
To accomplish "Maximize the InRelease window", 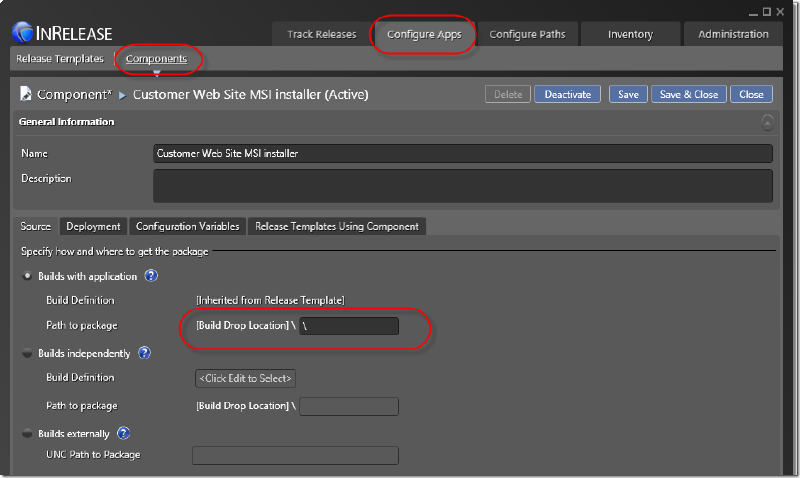I will click(766, 12).
